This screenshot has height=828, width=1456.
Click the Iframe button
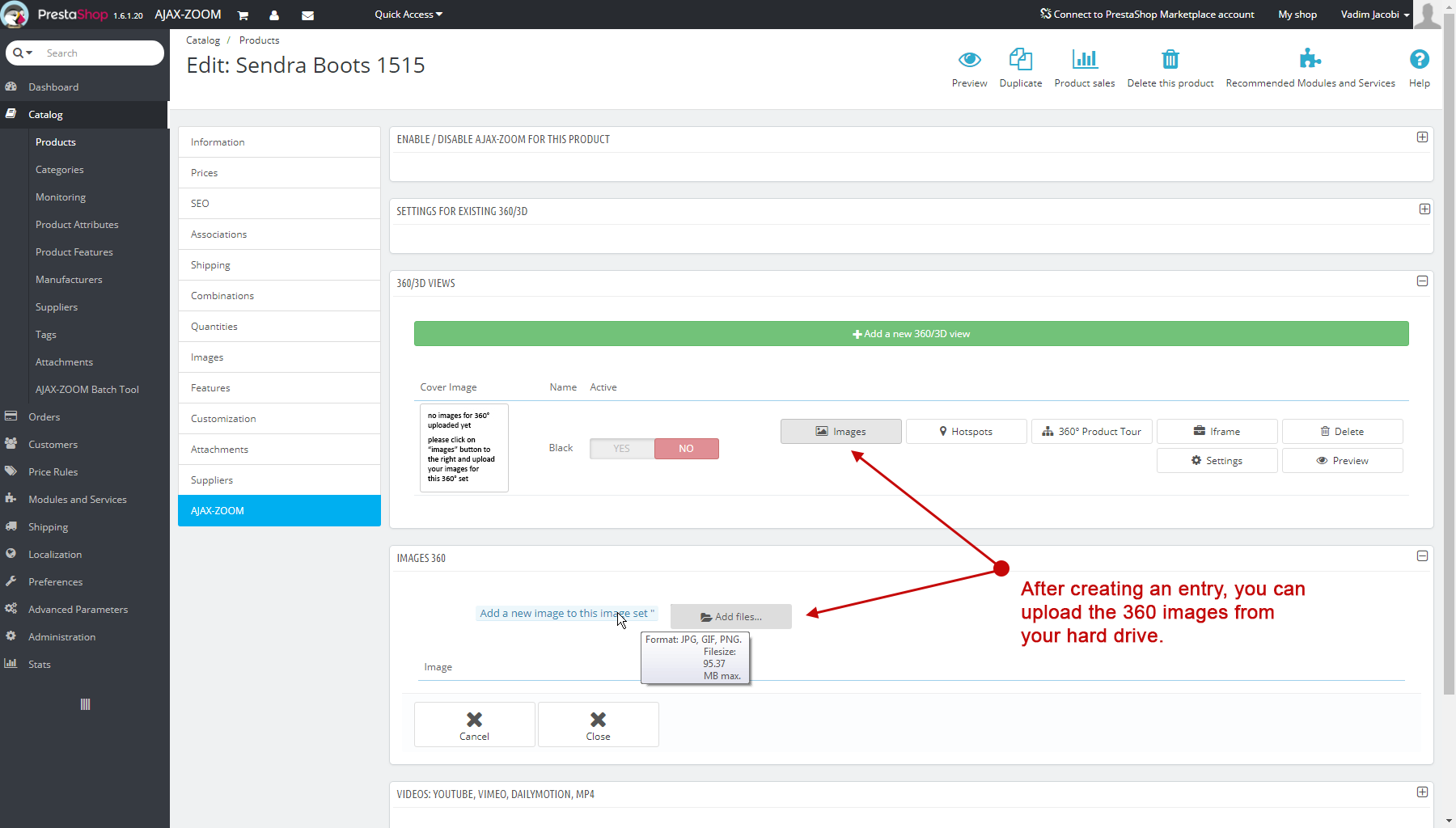pyautogui.click(x=1217, y=432)
